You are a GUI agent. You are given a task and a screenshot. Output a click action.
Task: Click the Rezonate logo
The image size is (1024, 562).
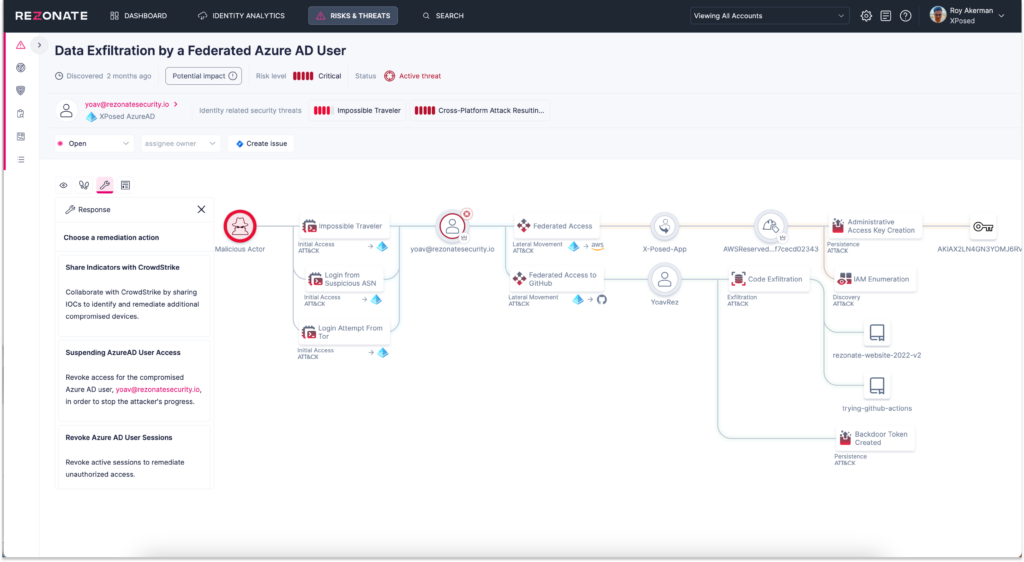51,16
